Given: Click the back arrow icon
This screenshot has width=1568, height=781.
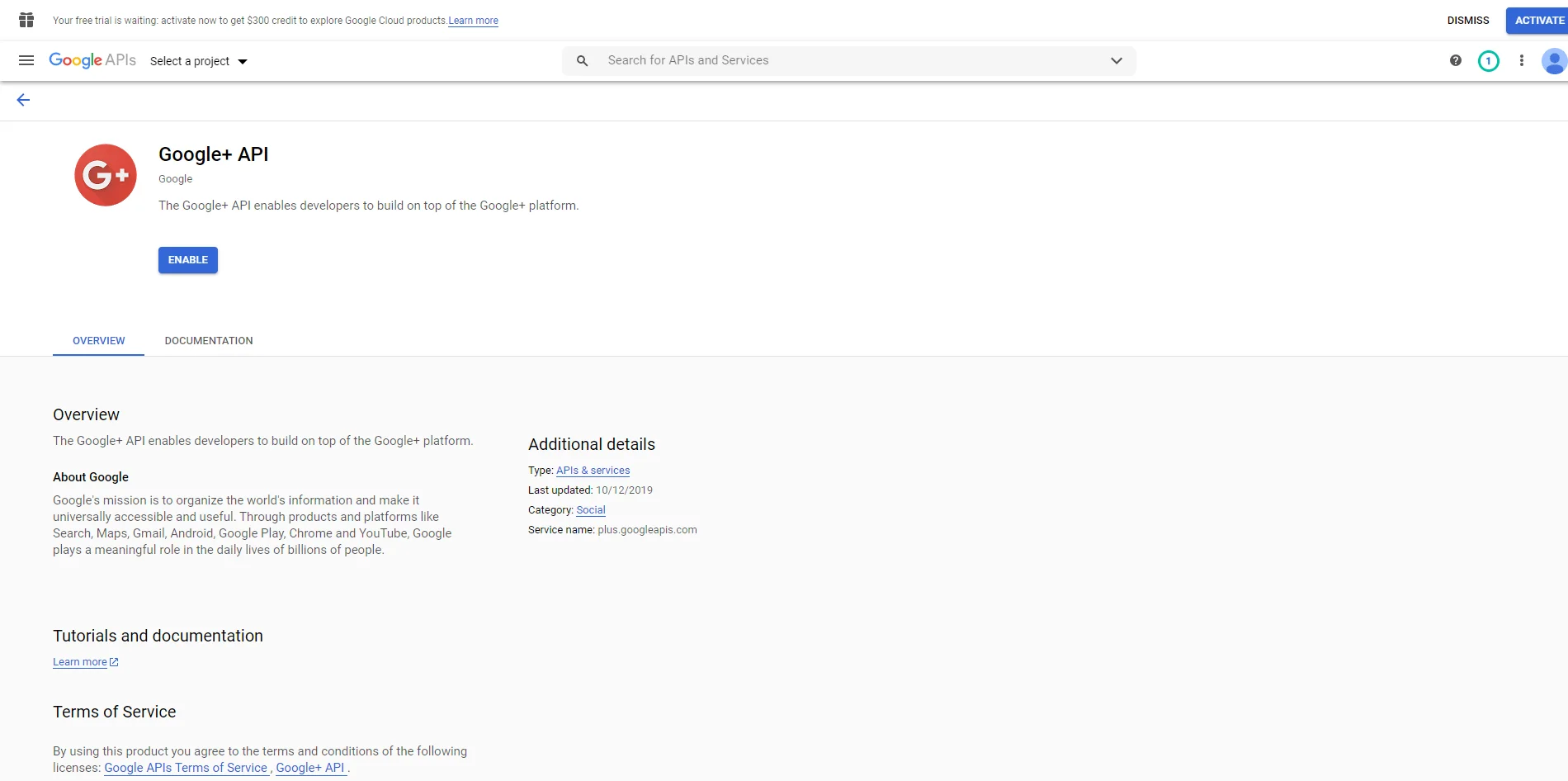Looking at the screenshot, I should 23,100.
